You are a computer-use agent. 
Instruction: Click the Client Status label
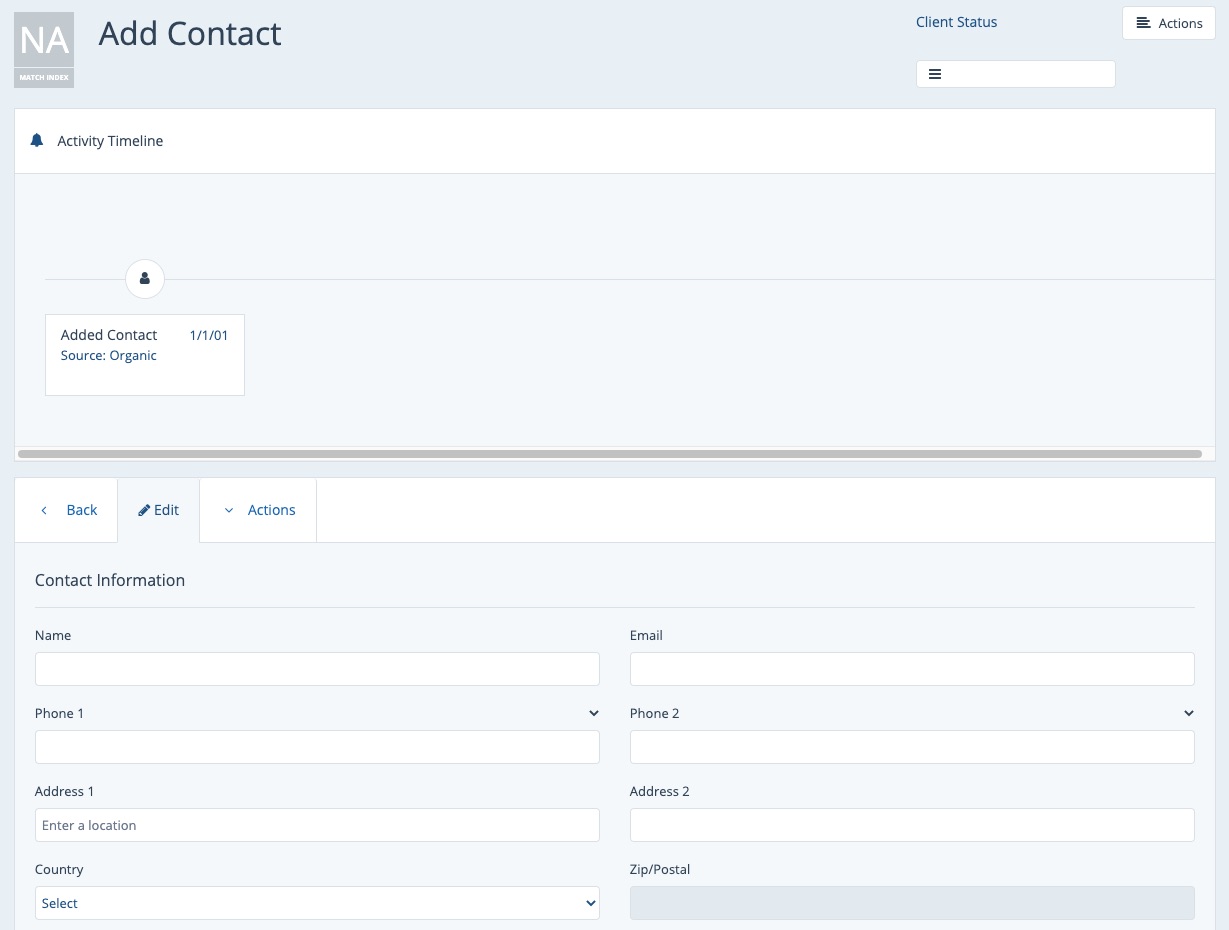click(956, 22)
